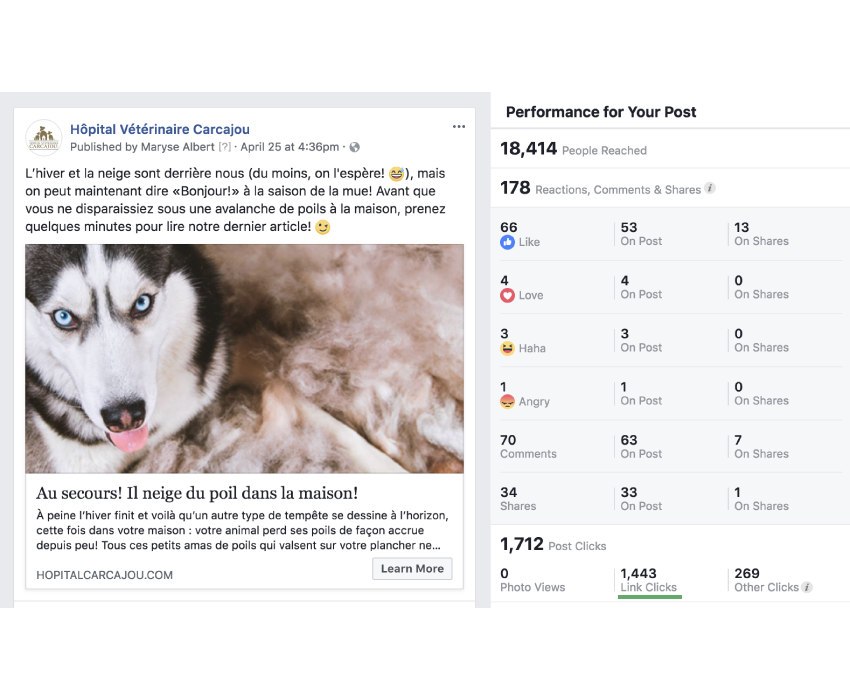Click the 53 On Post likes value
850x700 pixels.
pos(641,234)
